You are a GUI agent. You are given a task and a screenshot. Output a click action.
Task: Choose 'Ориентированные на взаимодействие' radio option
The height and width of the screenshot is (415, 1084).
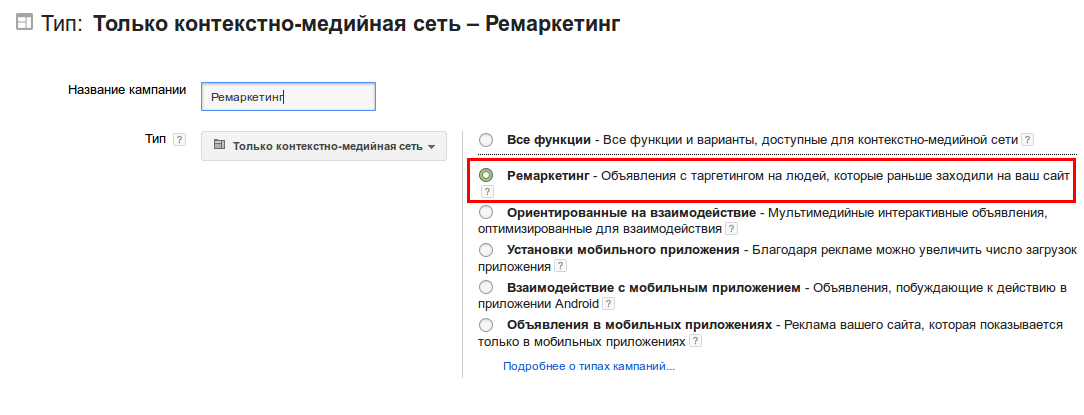(x=486, y=212)
